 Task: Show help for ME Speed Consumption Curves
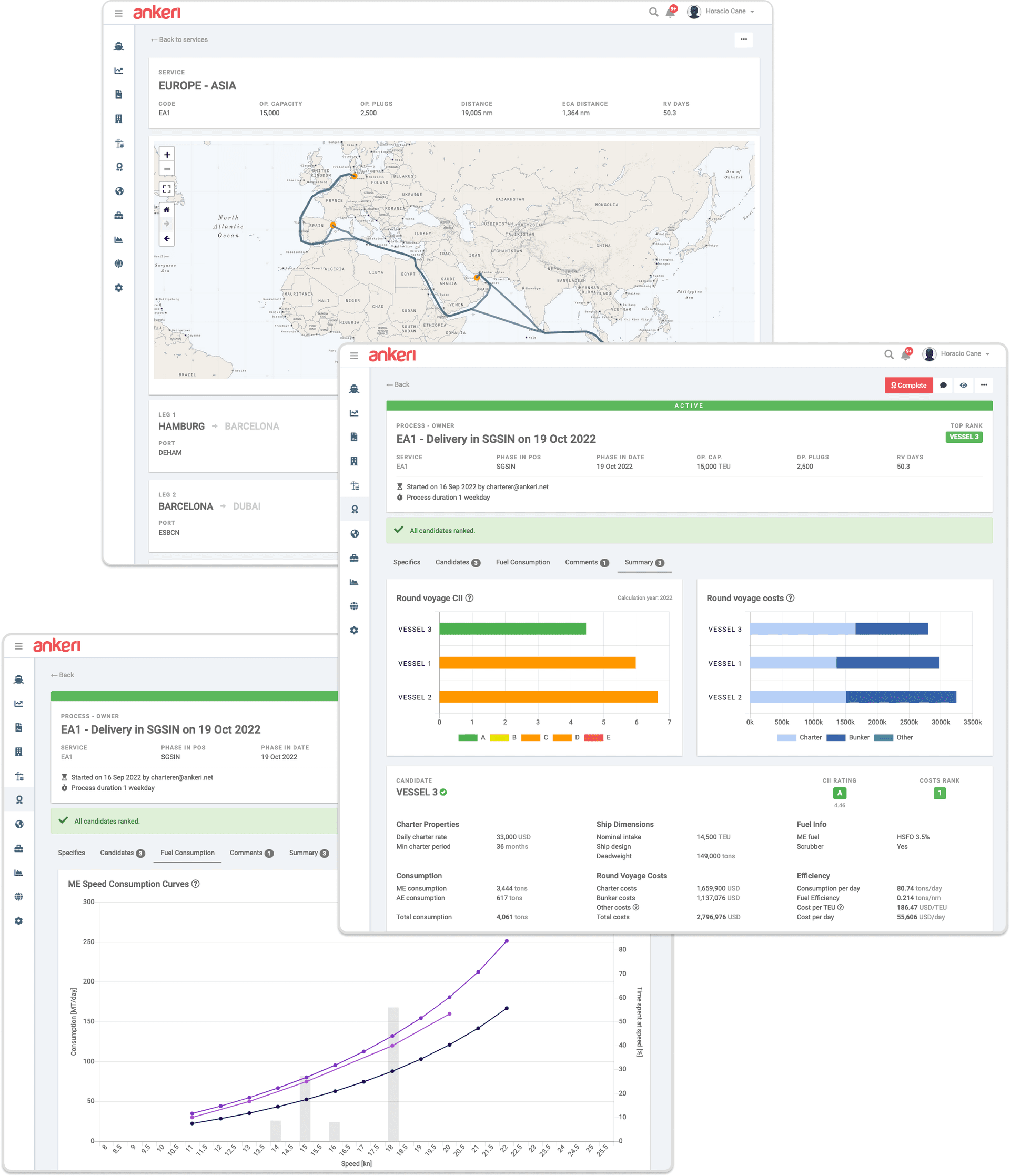pos(195,884)
